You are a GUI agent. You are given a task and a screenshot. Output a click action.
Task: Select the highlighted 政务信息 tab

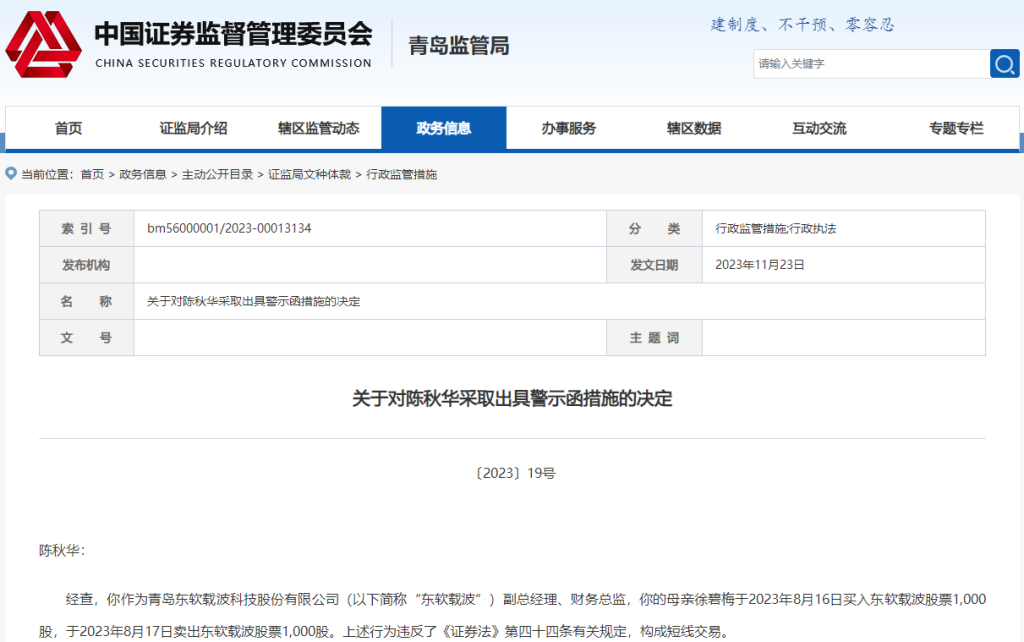[443, 129]
